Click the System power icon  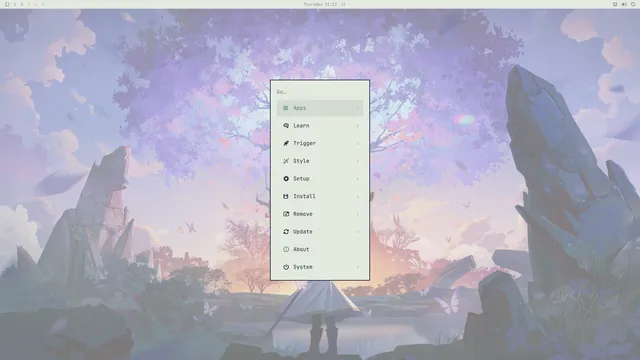click(286, 267)
